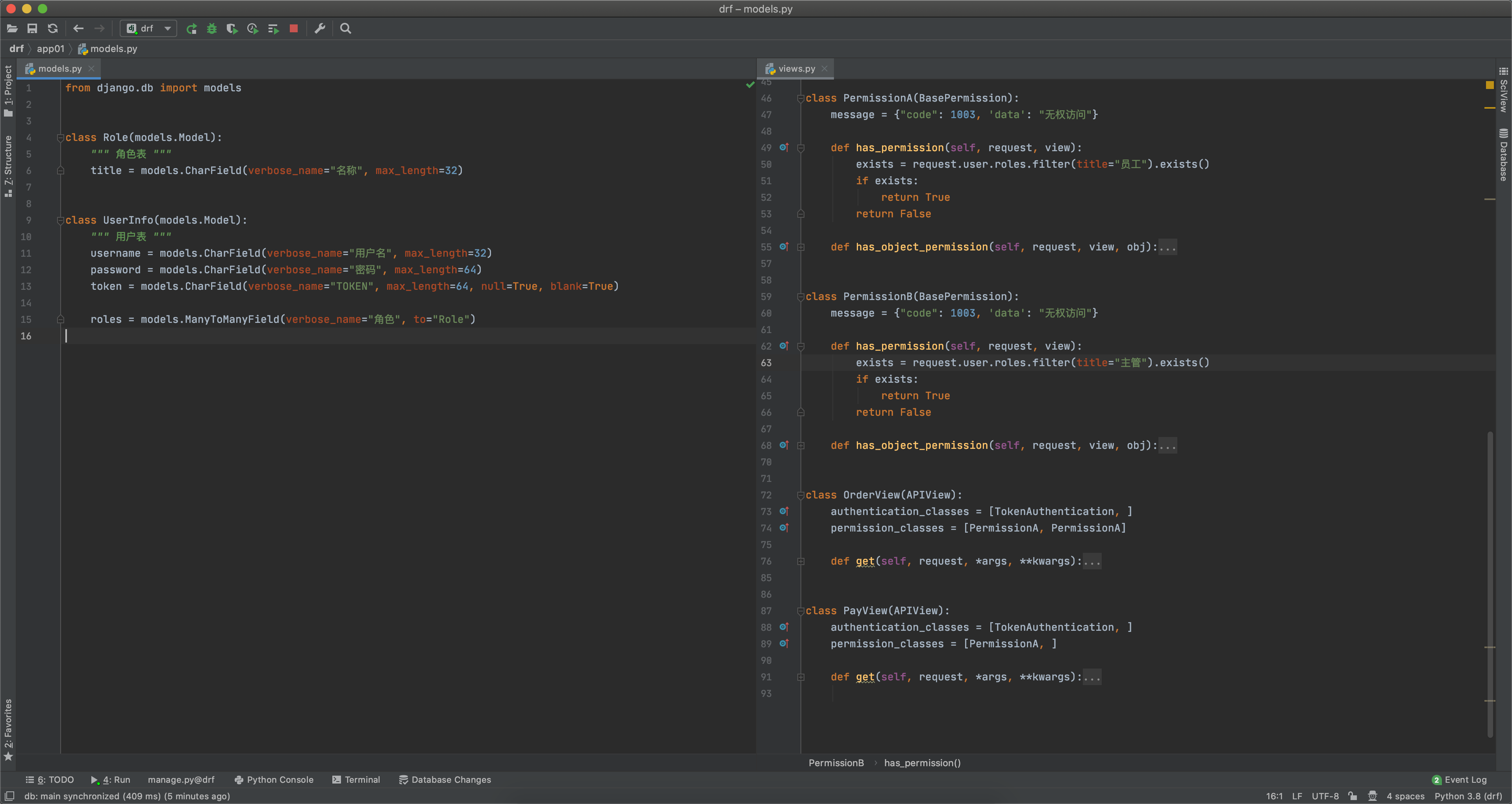Toggle read-only lock icon in status bar
Image resolution: width=1512 pixels, height=804 pixels.
tap(1353, 796)
